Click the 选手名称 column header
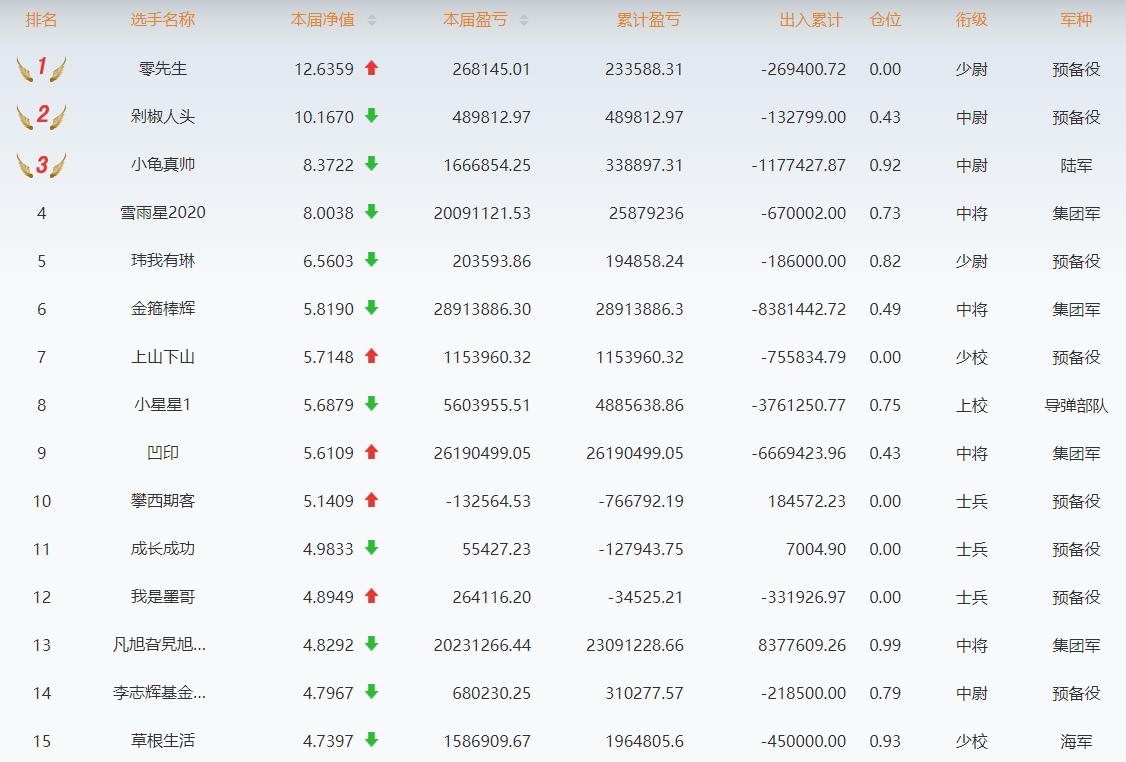Image resolution: width=1126 pixels, height=762 pixels. coord(162,20)
